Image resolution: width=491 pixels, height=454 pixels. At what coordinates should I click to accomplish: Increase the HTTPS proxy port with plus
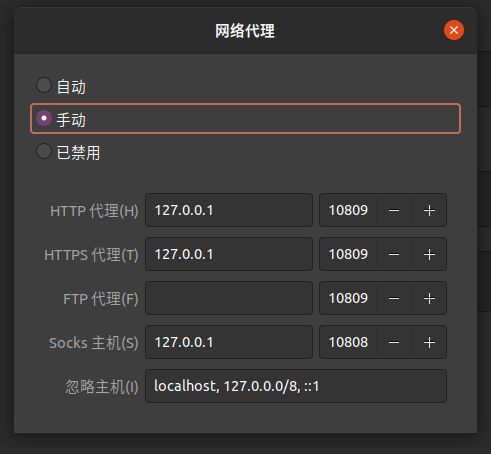[429, 254]
